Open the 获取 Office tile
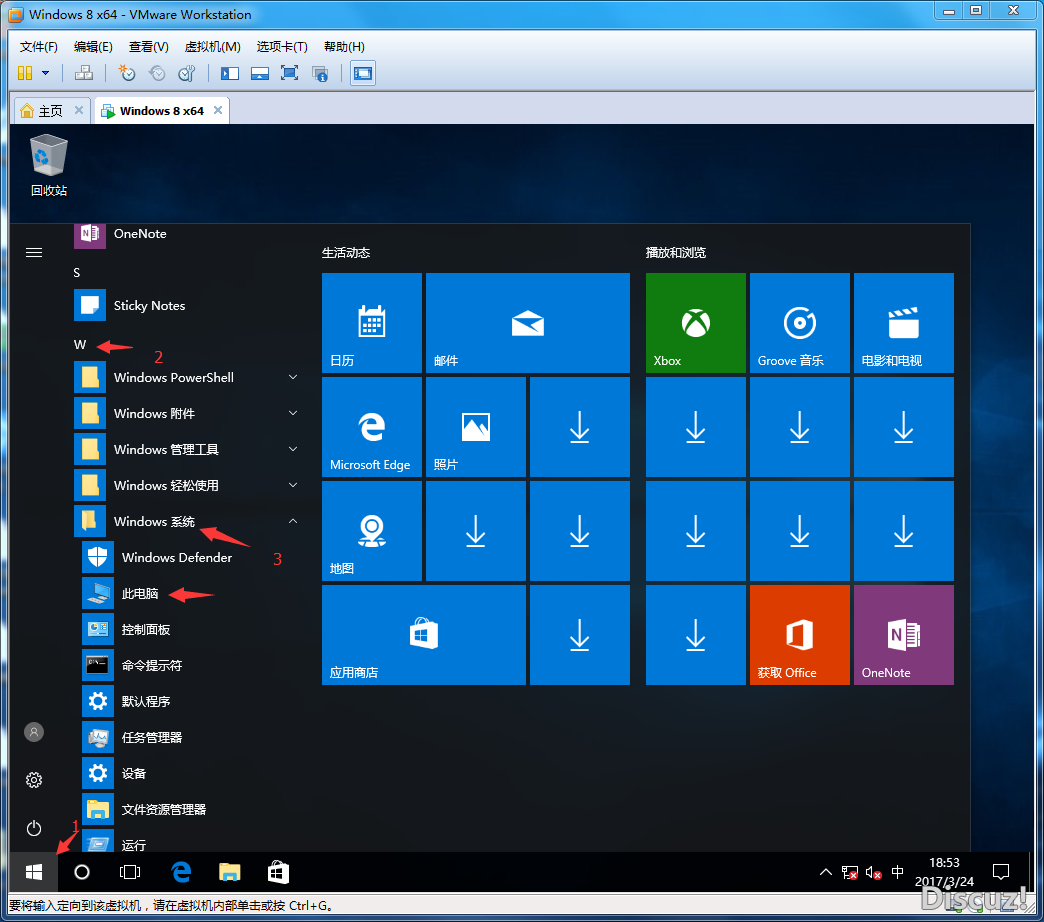The width and height of the screenshot is (1044, 922). (x=800, y=634)
